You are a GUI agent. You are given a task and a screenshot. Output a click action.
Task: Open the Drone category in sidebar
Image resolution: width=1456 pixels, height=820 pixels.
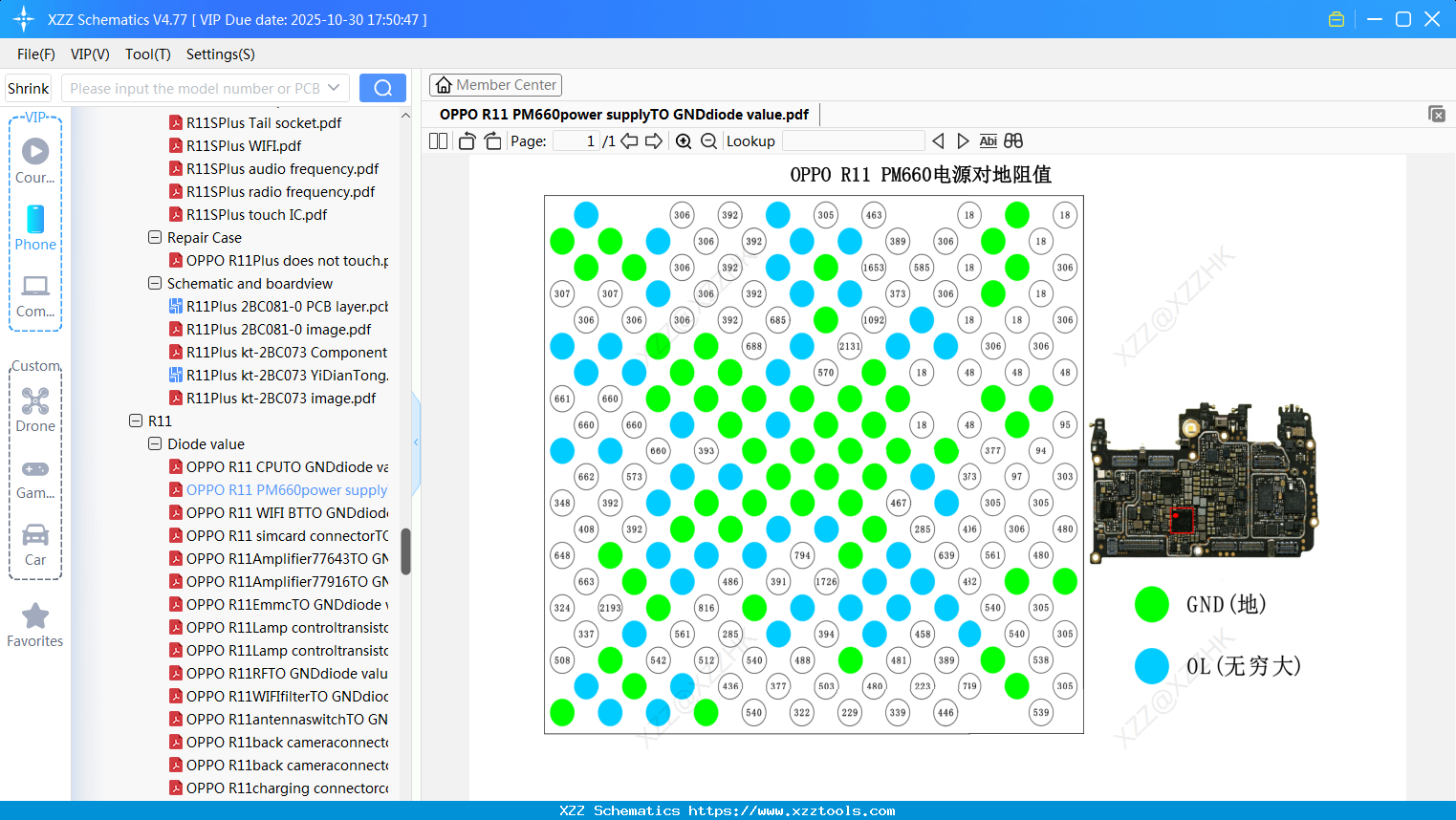(x=35, y=410)
